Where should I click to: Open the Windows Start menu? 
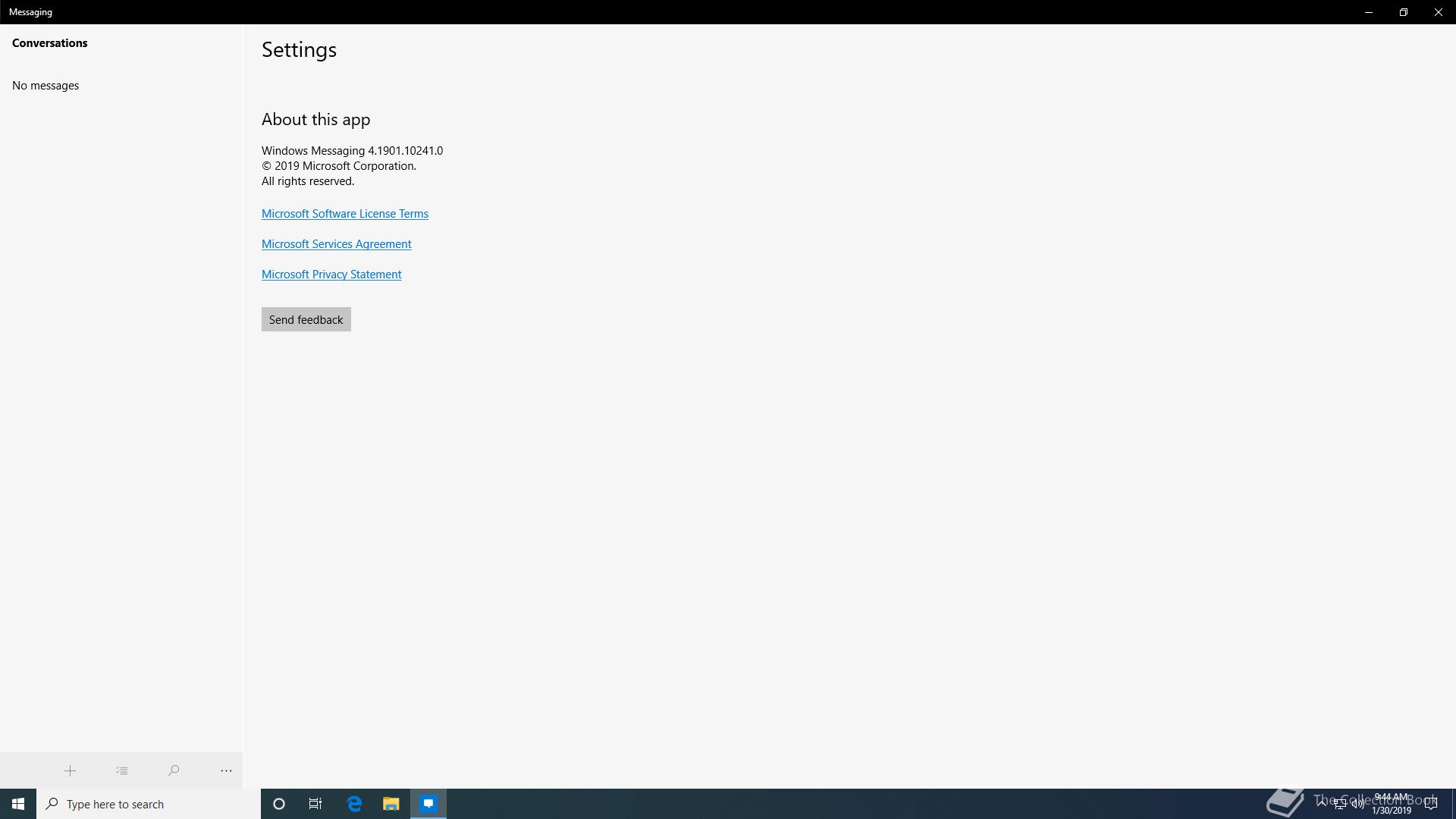tap(18, 804)
